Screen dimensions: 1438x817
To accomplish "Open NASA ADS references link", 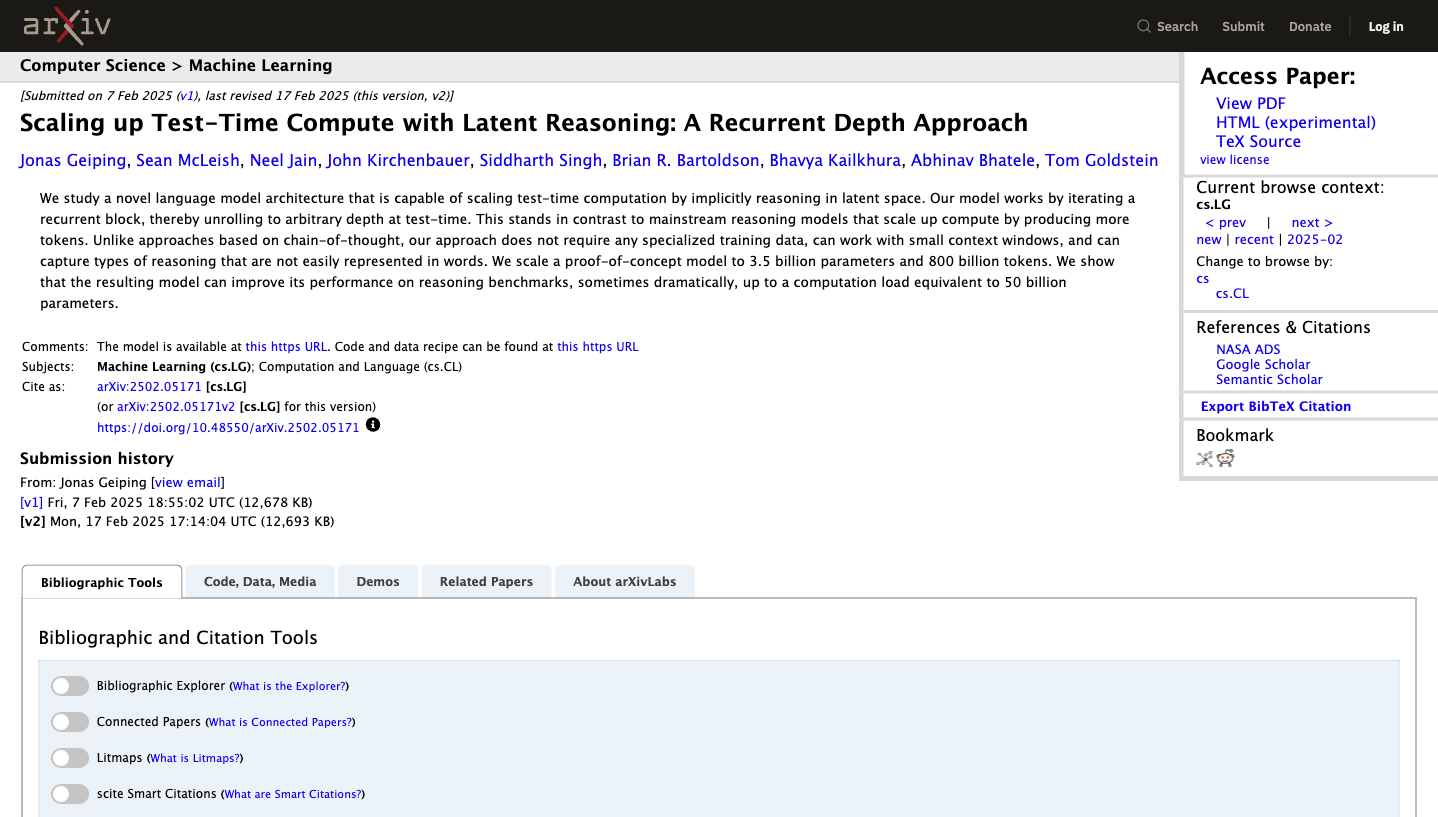I will click(x=1248, y=349).
